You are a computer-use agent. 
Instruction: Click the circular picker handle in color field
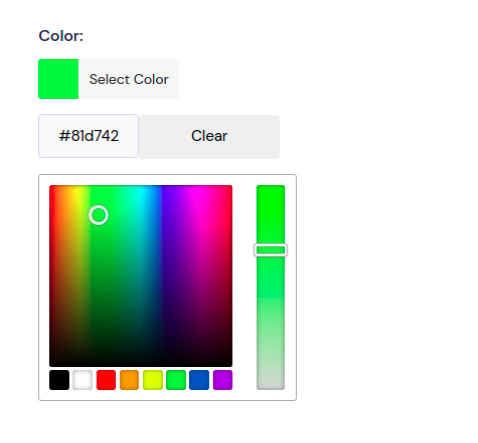[x=98, y=215]
